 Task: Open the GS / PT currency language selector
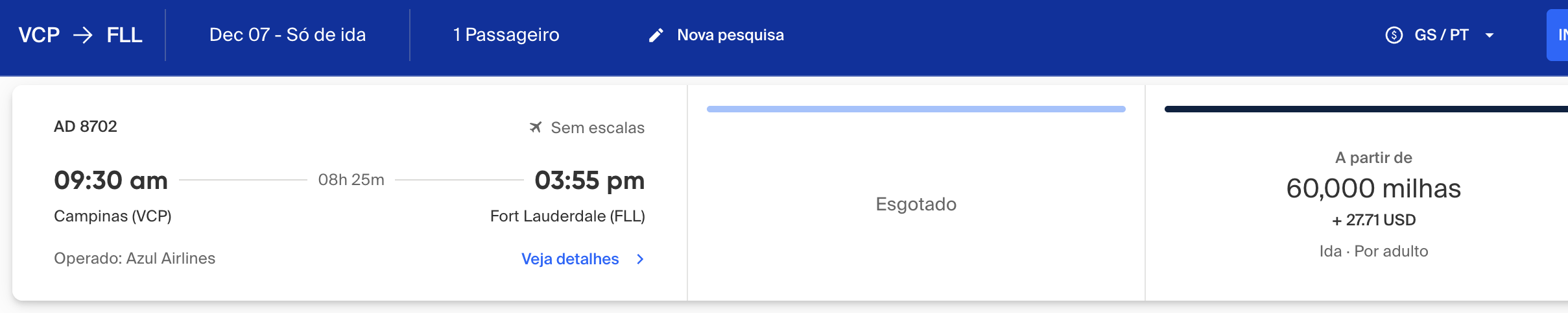[x=1440, y=35]
